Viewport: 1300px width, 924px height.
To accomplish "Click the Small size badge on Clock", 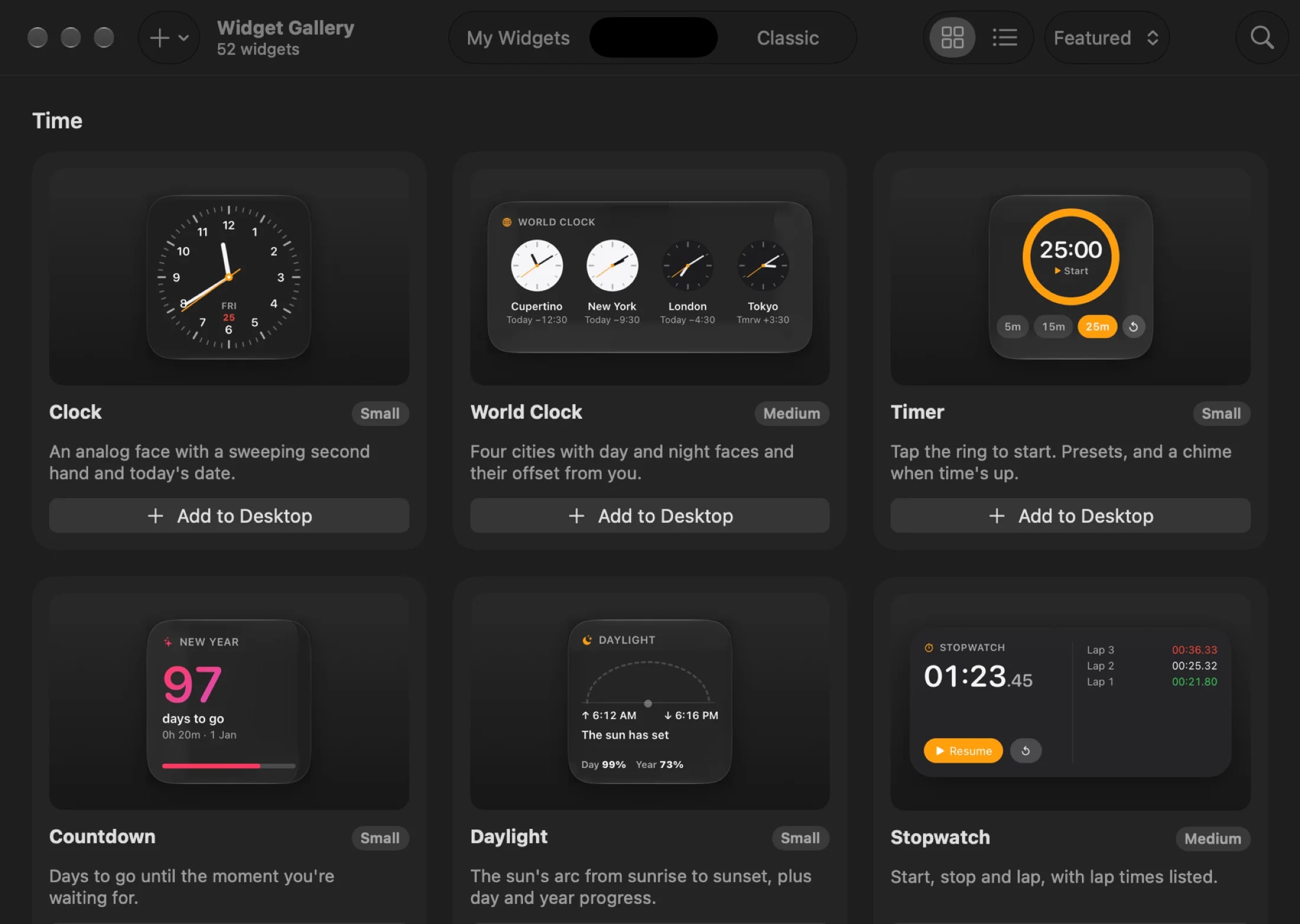I will click(380, 414).
